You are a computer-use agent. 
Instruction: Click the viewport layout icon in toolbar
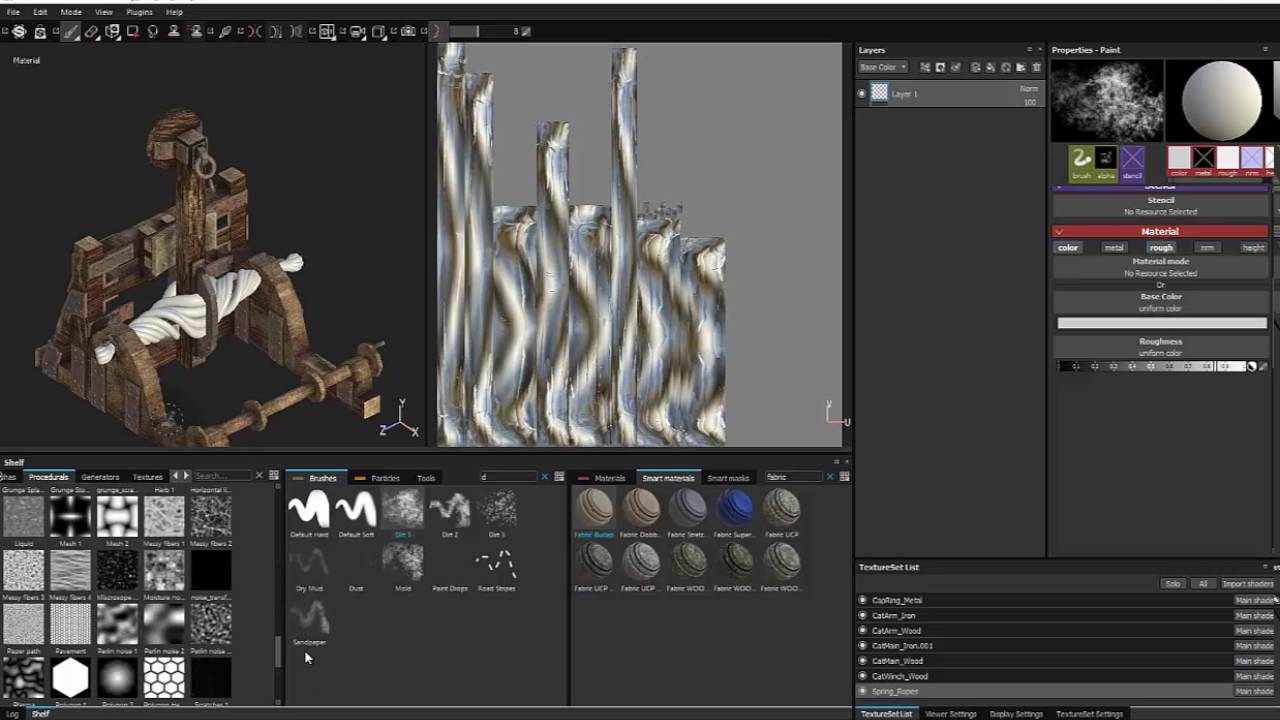pos(327,31)
